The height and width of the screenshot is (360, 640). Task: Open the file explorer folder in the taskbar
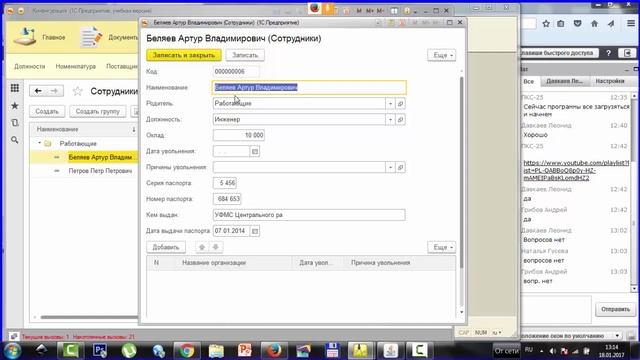click(x=216, y=351)
